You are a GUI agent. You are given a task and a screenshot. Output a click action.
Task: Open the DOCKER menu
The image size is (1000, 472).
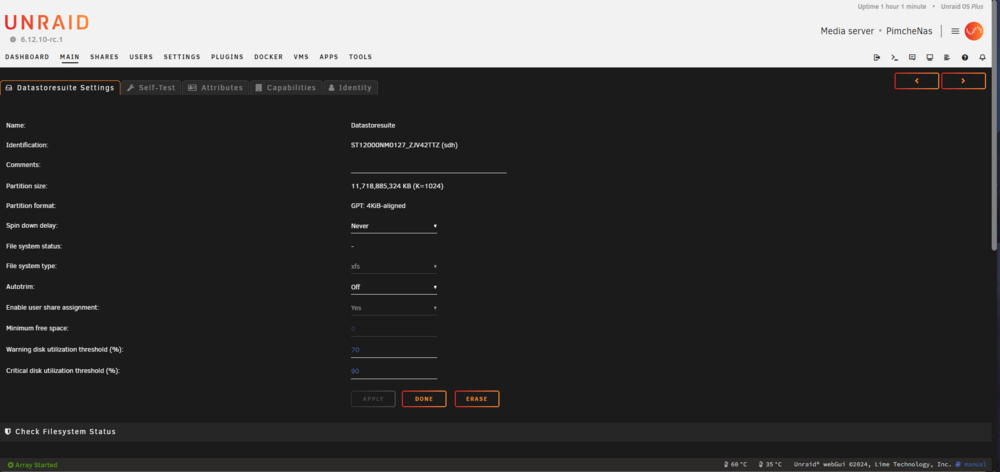coord(268,57)
